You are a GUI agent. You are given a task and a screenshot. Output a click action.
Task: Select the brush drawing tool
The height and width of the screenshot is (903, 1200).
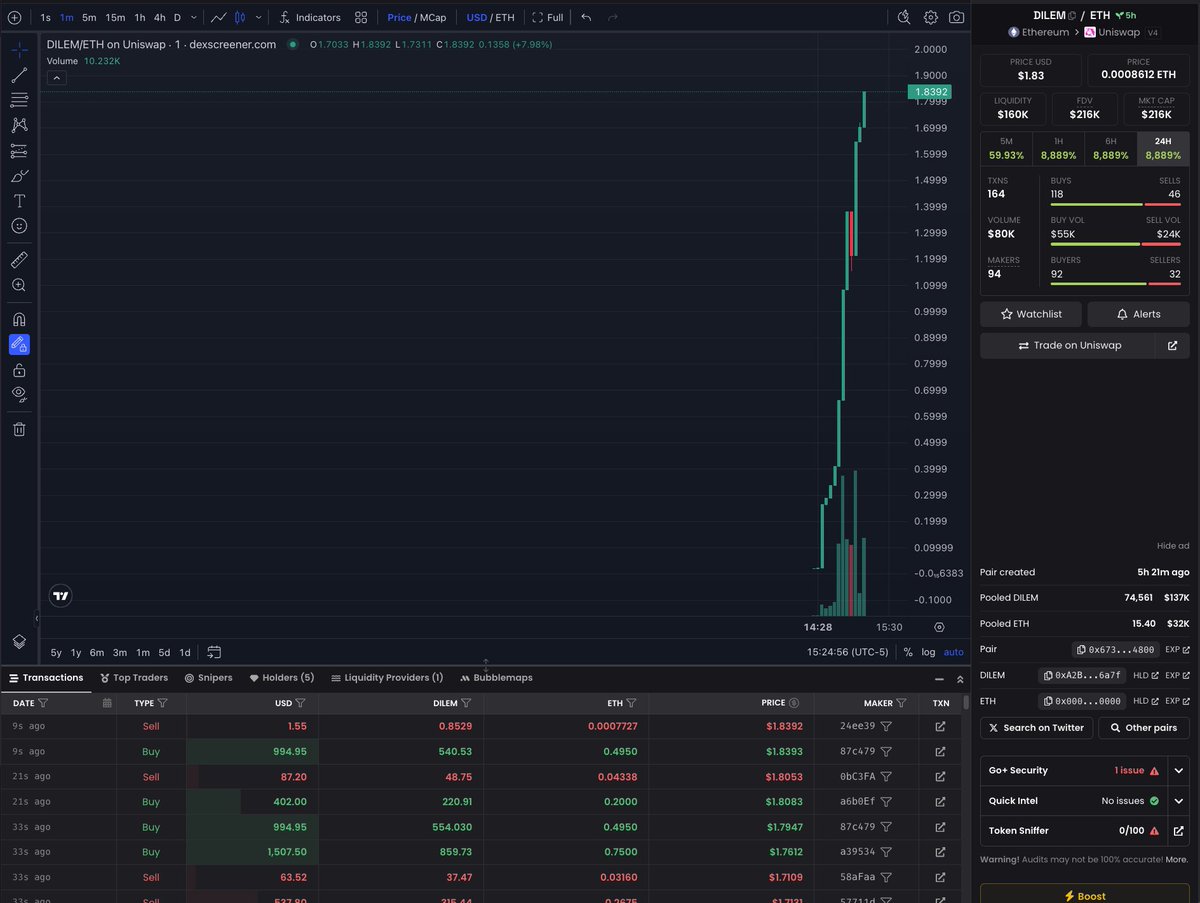(19, 176)
